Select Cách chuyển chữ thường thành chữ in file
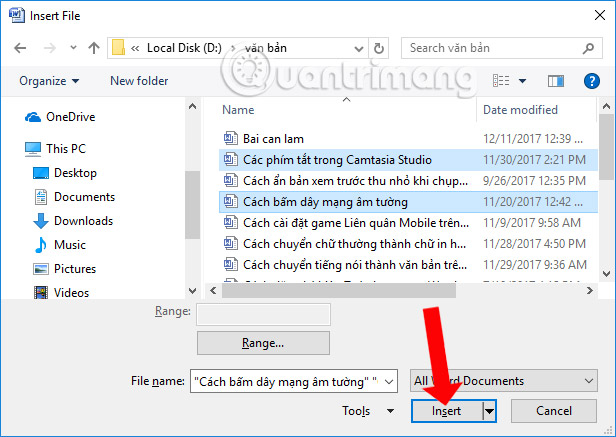Viewport: 616px width, 437px height. click(x=408, y=244)
